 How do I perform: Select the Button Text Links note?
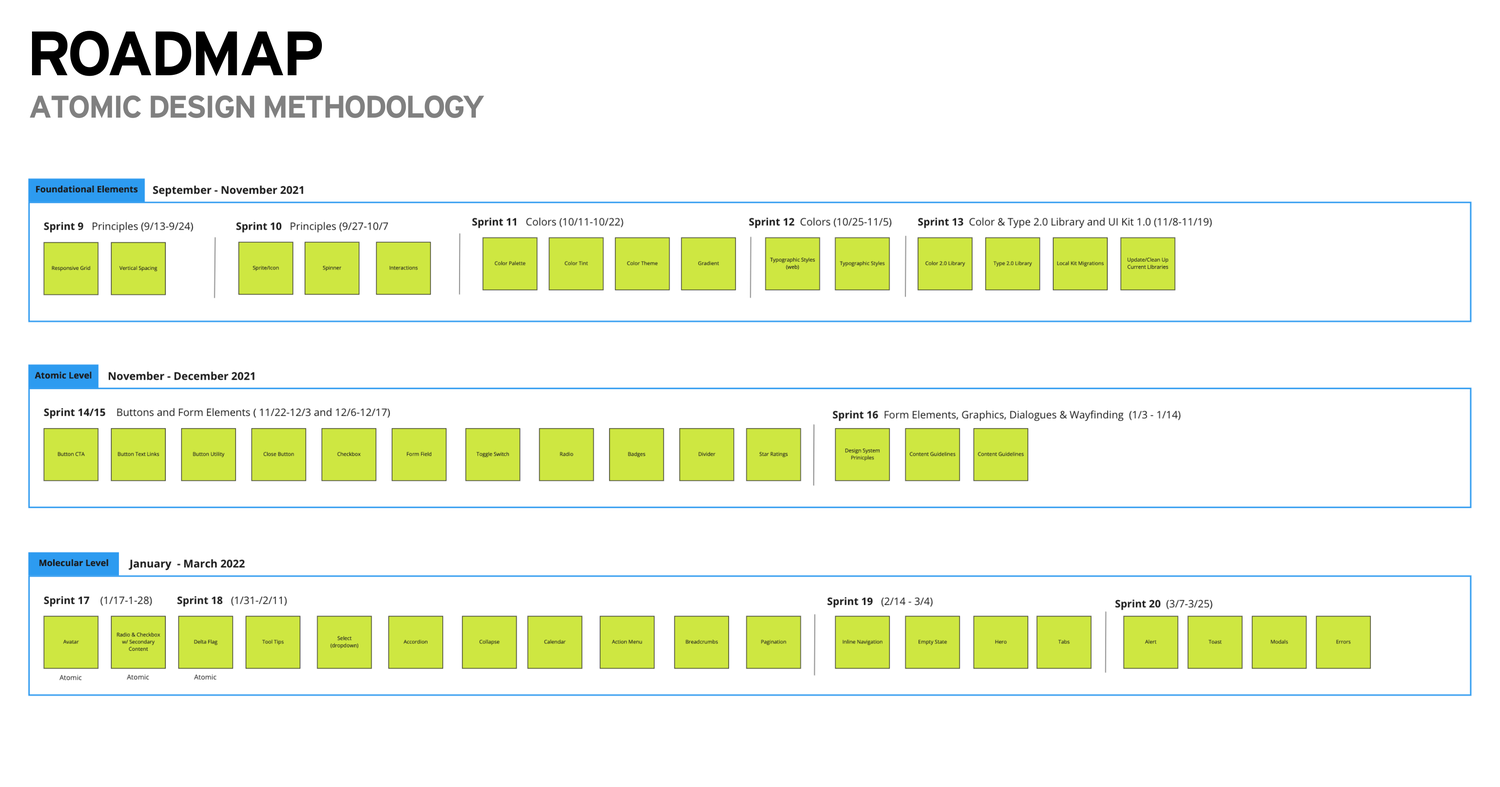(138, 454)
